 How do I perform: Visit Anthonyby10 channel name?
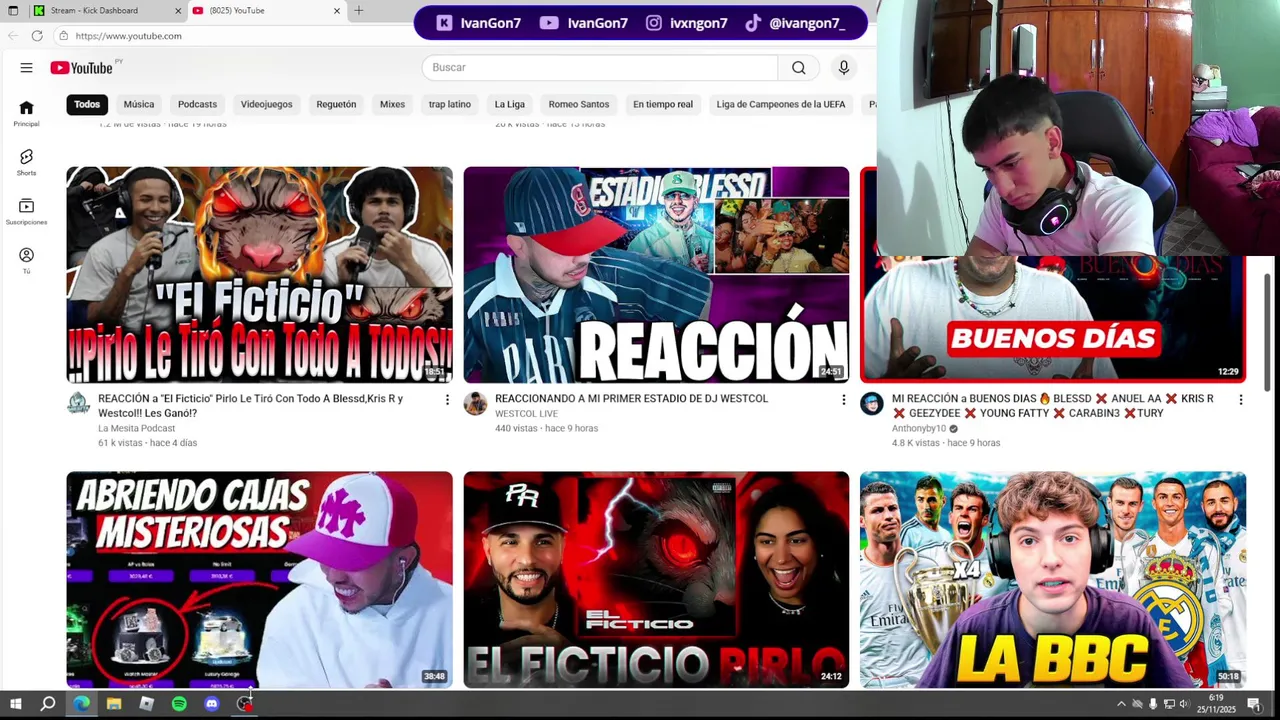click(x=919, y=428)
